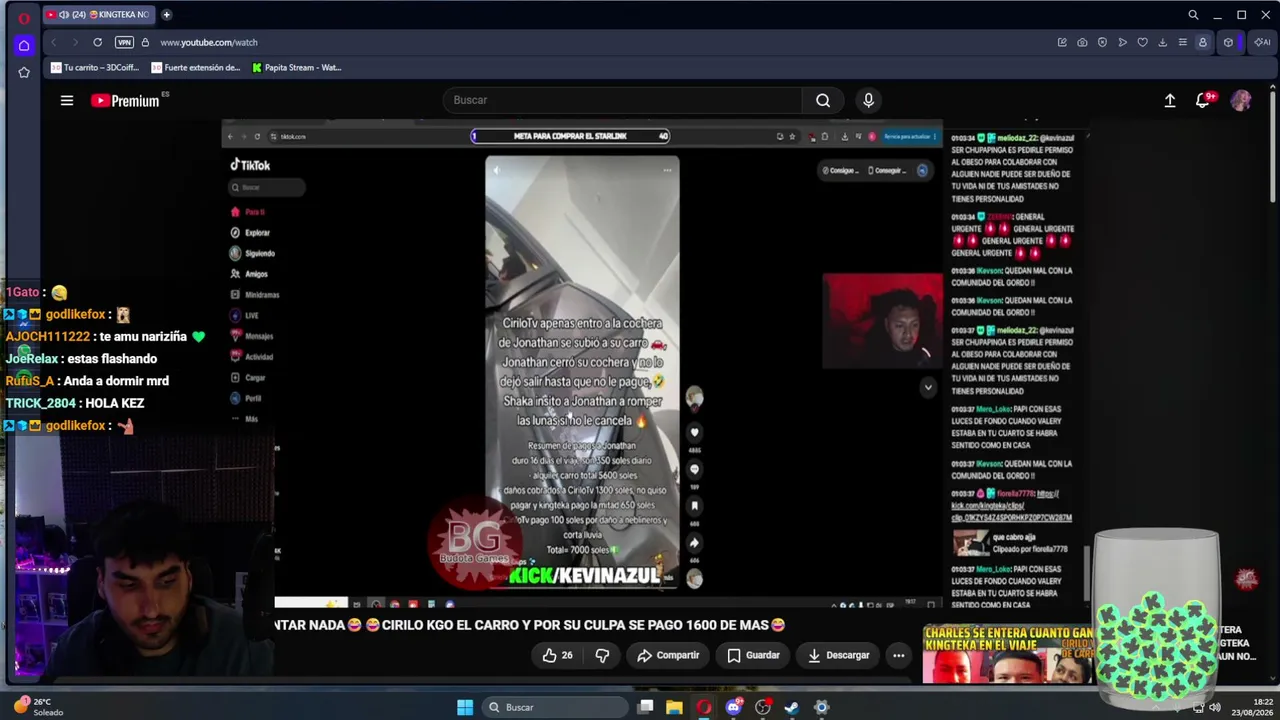Open more video actions (three dots)
This screenshot has width=1280, height=720.
(898, 655)
